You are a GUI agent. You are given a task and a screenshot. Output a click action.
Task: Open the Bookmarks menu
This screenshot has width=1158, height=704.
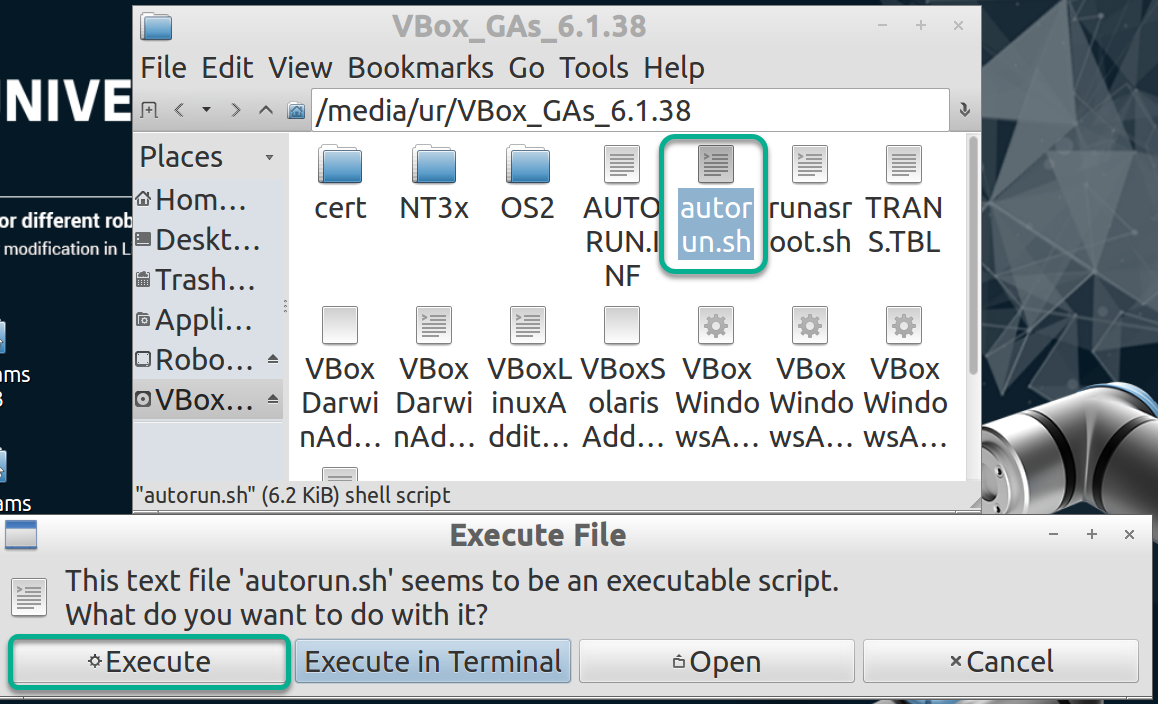tap(420, 68)
